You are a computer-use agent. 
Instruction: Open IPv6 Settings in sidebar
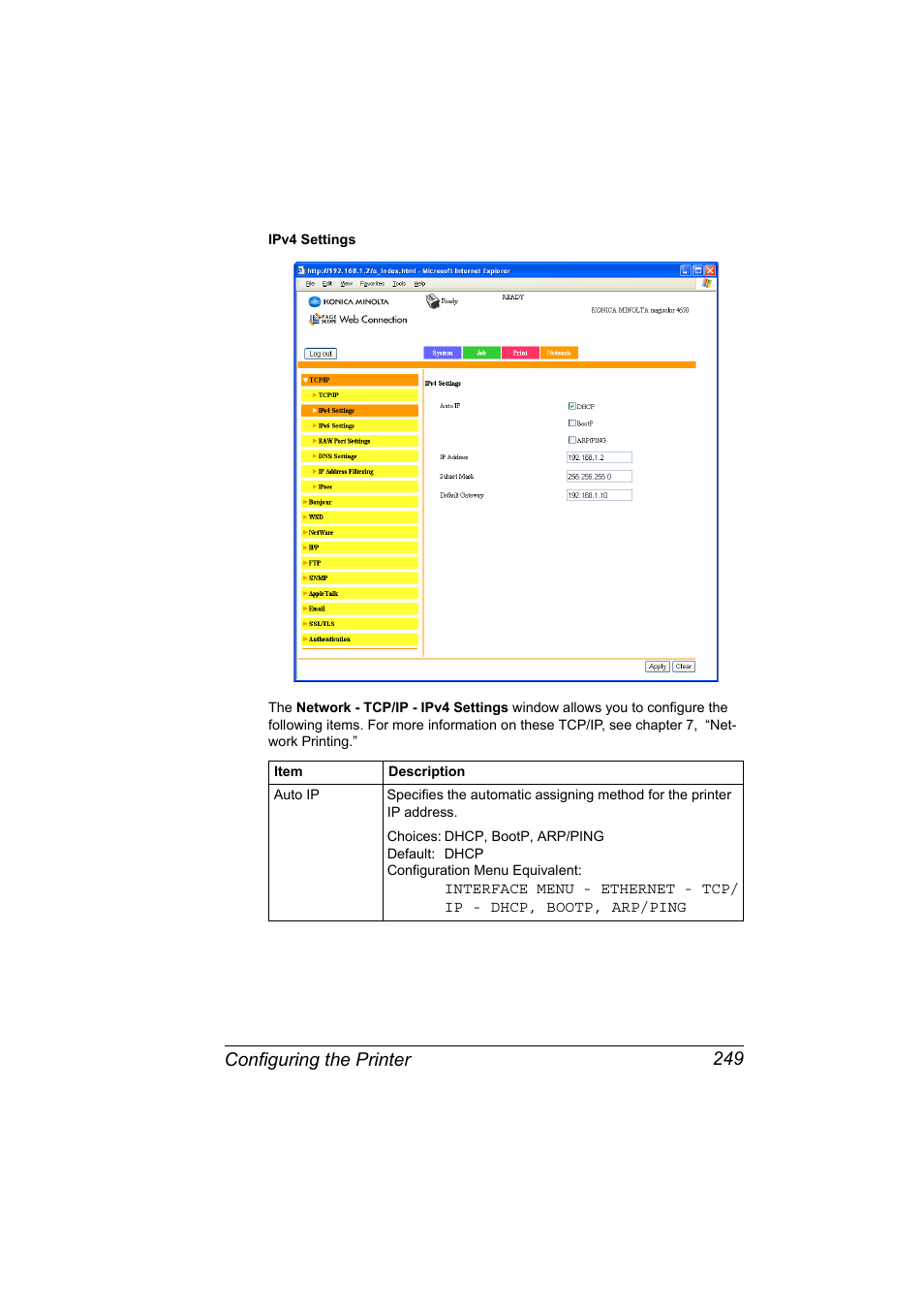pos(359,425)
